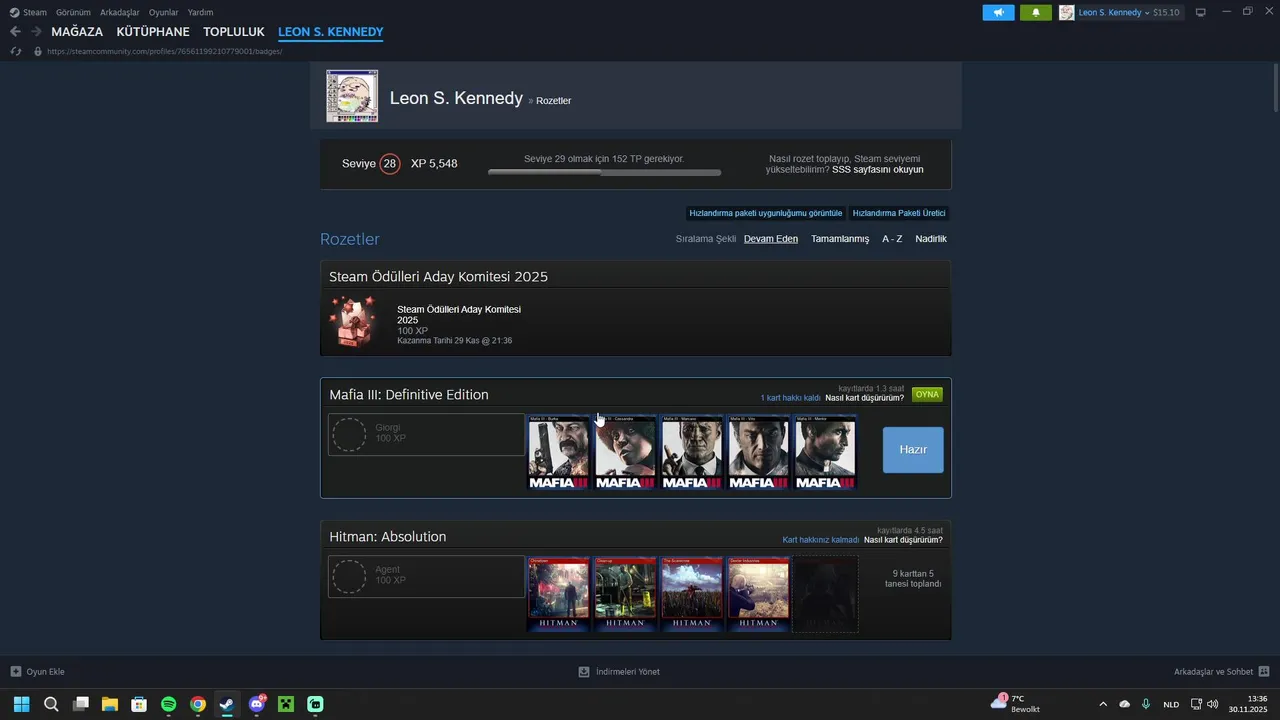Screen dimensions: 1280x720
Task: Select the LEON S. KENNEDY profile tab
Action: [331, 32]
